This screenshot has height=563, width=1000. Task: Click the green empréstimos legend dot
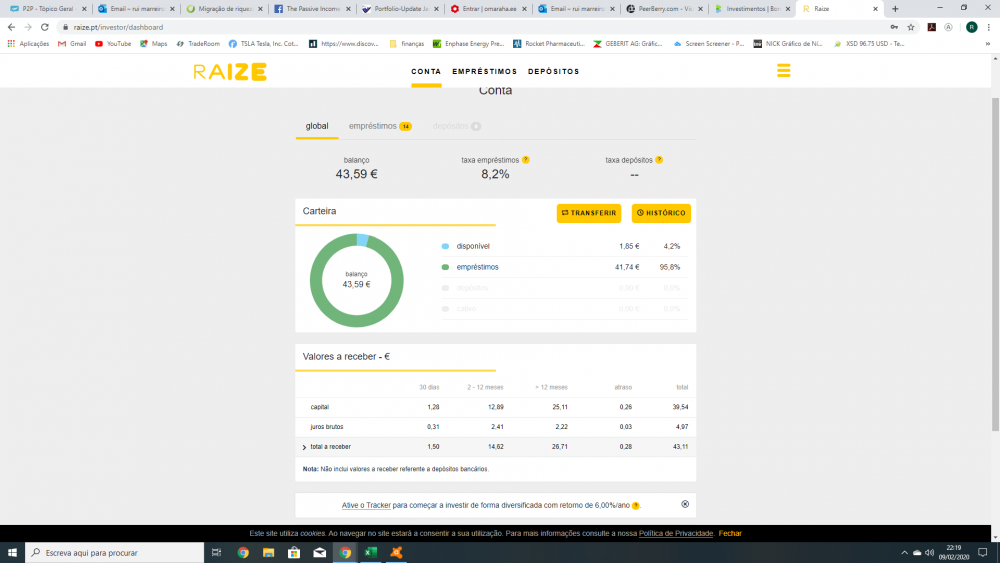445,267
